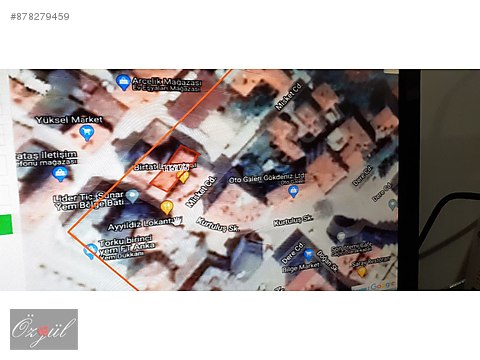The width and height of the screenshot is (480, 360).
Task: Click the teal pin near Dere Cd.
Action: coord(393,204)
